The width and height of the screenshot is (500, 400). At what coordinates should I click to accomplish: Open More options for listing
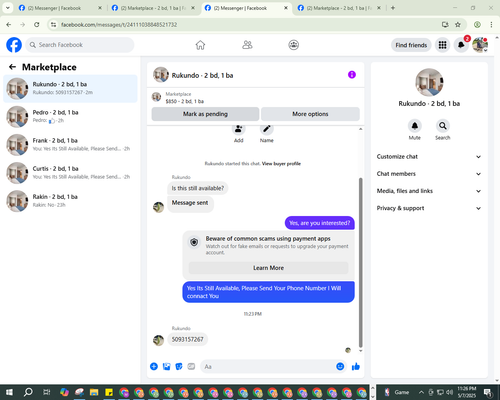coord(310,114)
